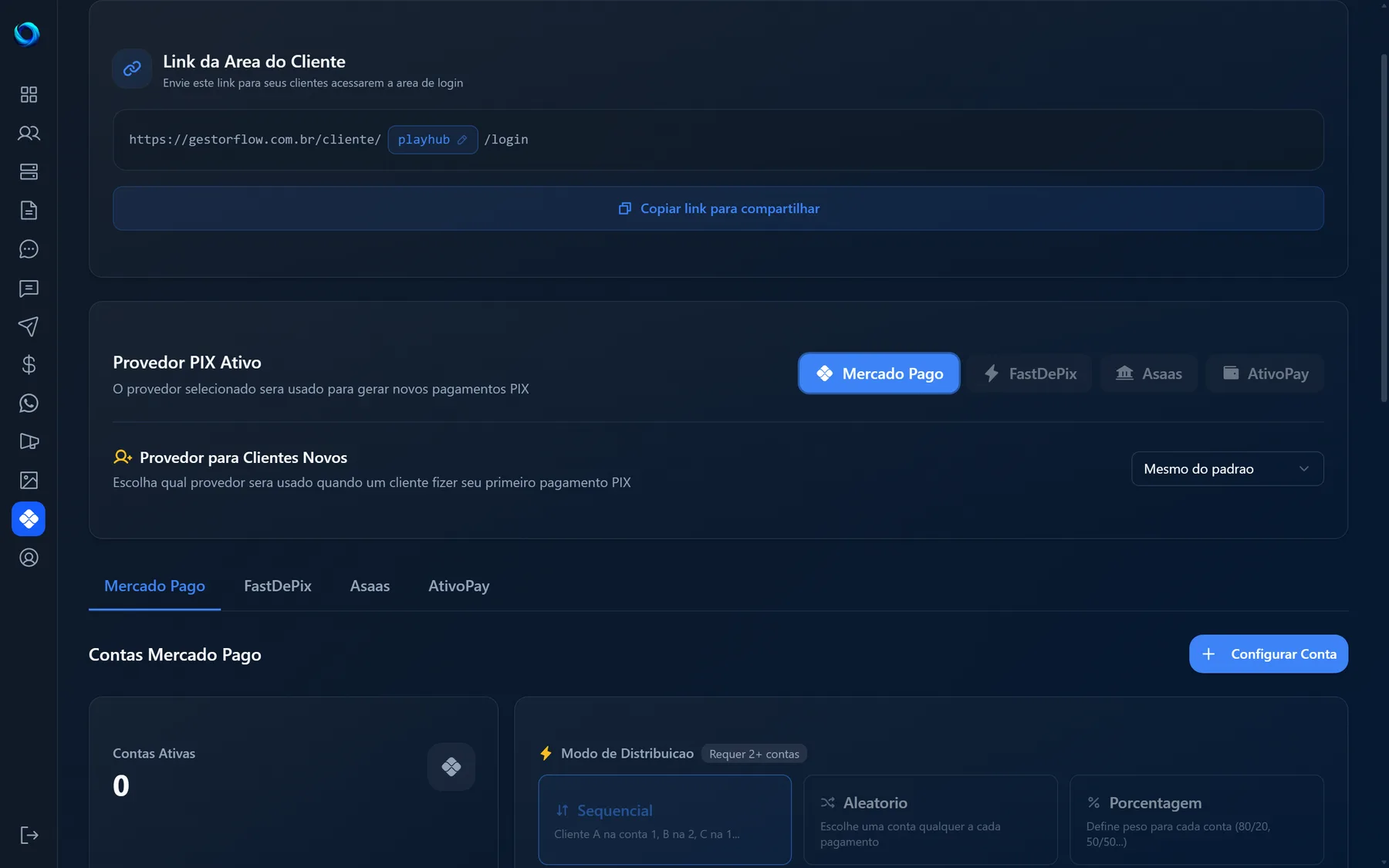This screenshot has height=868, width=1389.
Task: Open the image gallery icon in sidebar
Action: pos(29,480)
